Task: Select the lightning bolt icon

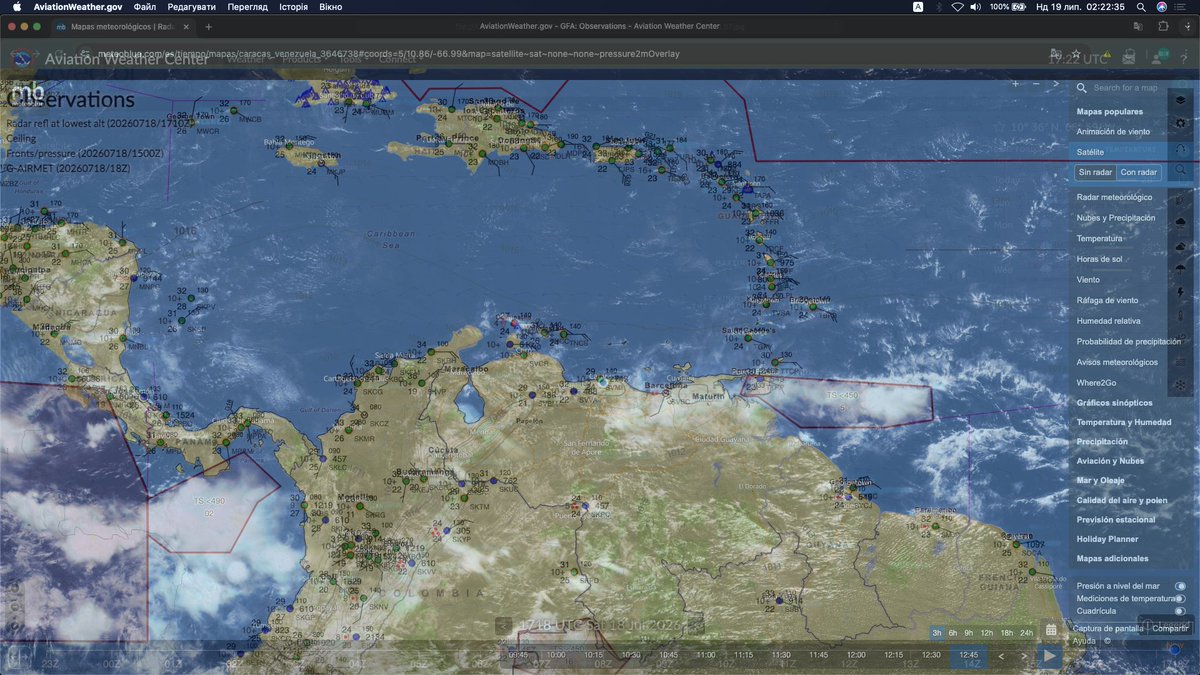Action: 1181,291
